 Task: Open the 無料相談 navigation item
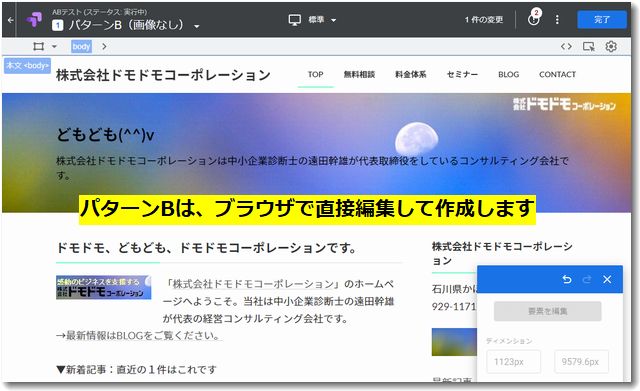[x=359, y=74]
